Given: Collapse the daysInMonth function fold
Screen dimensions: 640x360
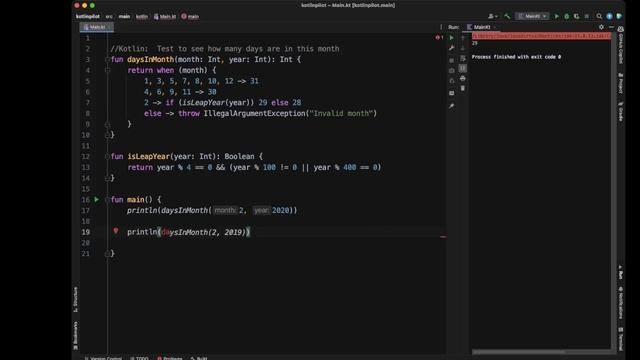Looking at the screenshot, I should [x=108, y=60].
